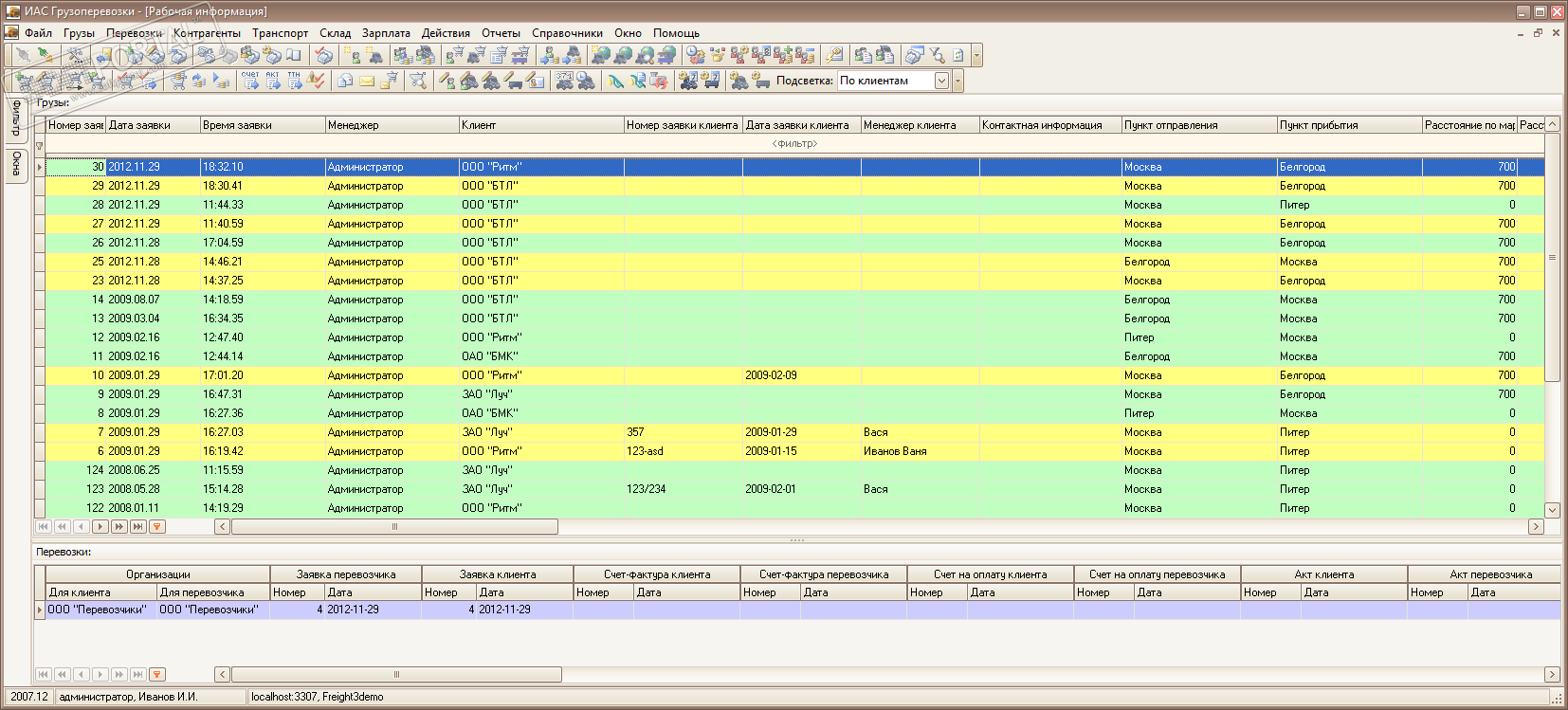Click the 'ТТН' waybill toolbar icon
The width and height of the screenshot is (1568, 710).
tap(295, 81)
